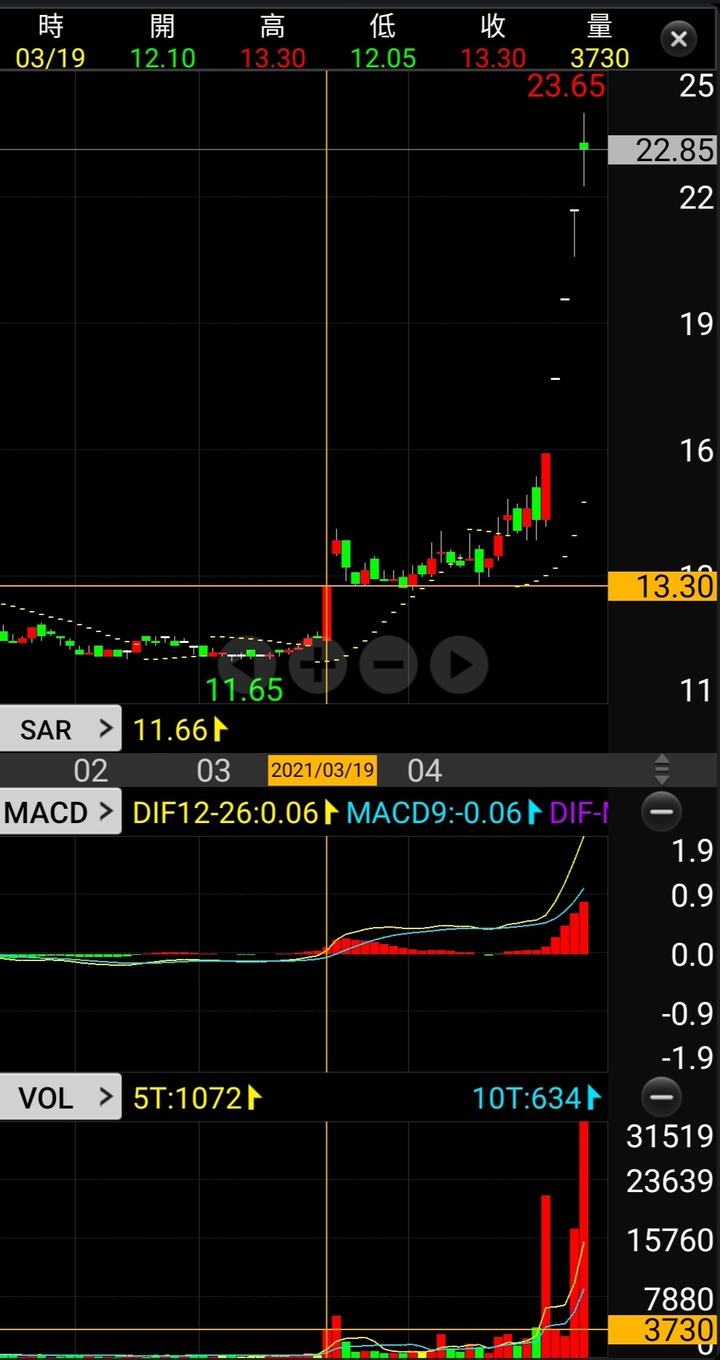Tap the -1.9 MACD axis value
Screen dimensions: 720x1360
[686, 1057]
